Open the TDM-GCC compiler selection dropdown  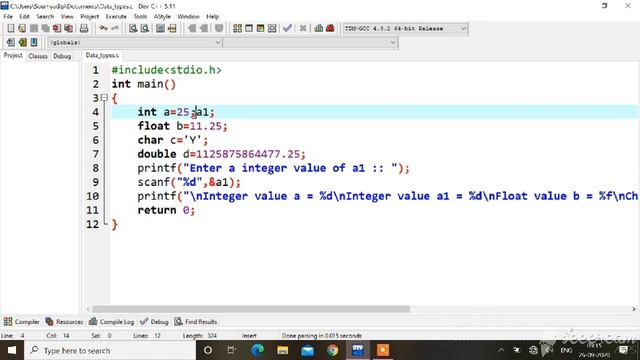pos(405,29)
